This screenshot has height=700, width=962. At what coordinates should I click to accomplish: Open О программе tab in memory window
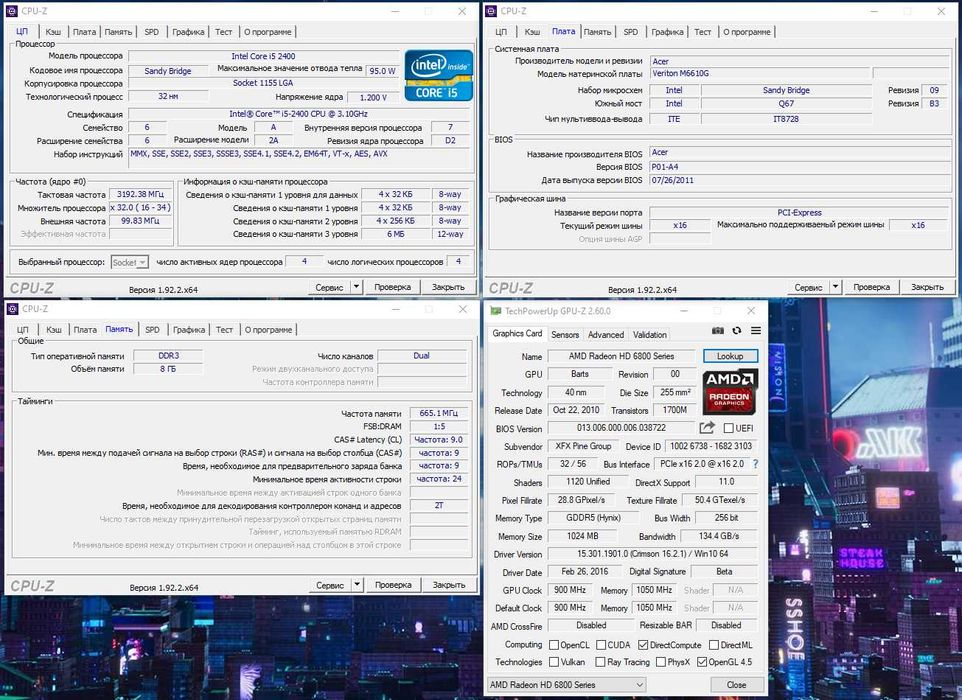point(269,330)
